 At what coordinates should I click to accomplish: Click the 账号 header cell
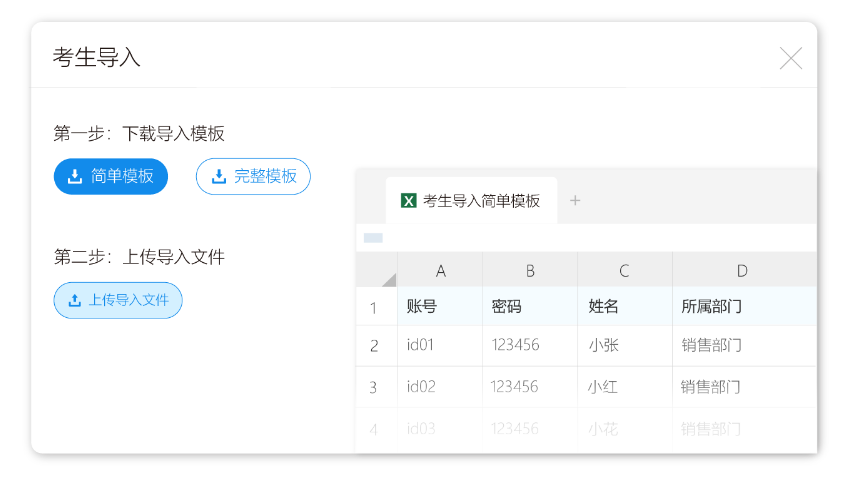coord(439,307)
